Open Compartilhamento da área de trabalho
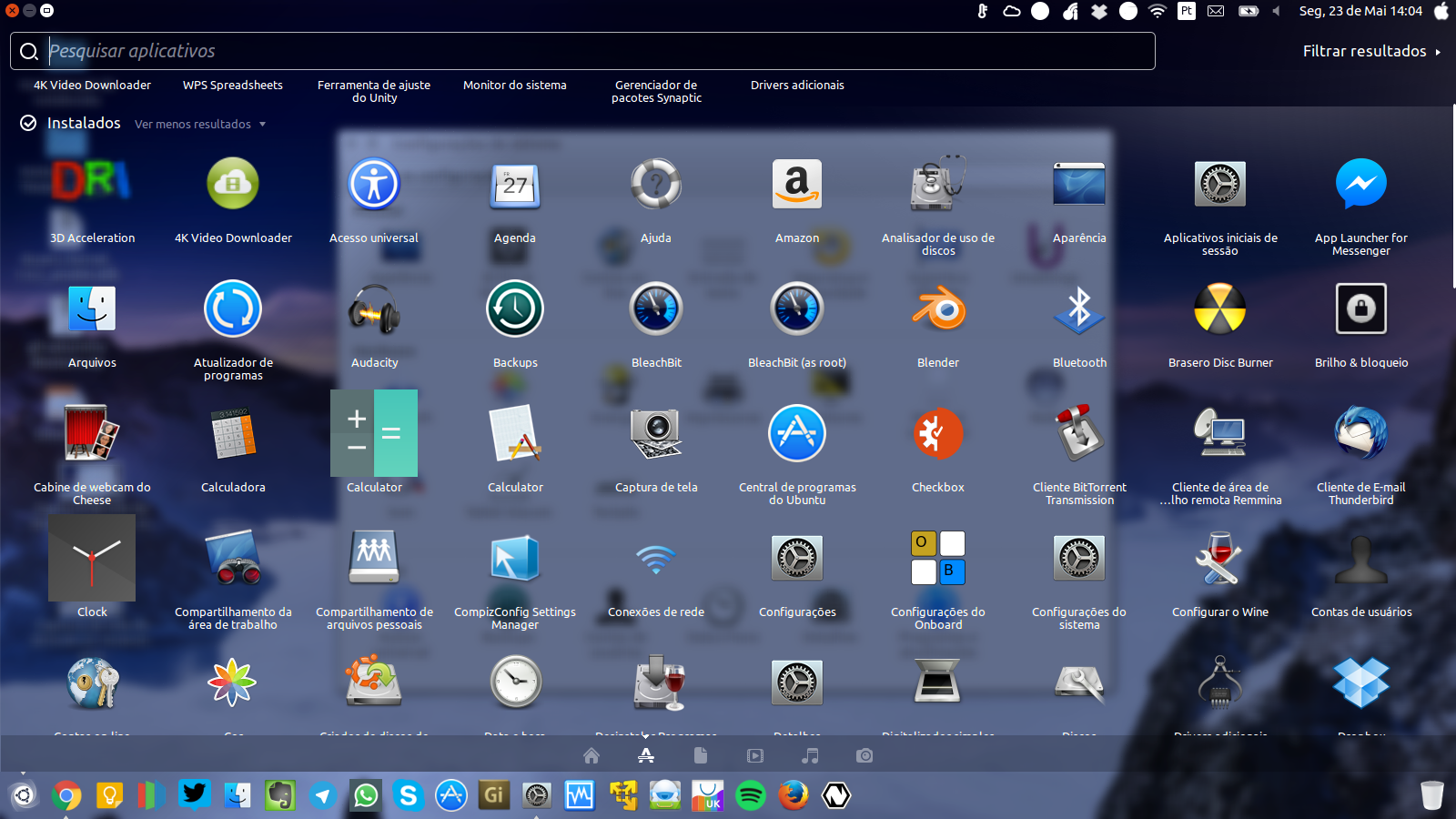1456x819 pixels. tap(233, 558)
